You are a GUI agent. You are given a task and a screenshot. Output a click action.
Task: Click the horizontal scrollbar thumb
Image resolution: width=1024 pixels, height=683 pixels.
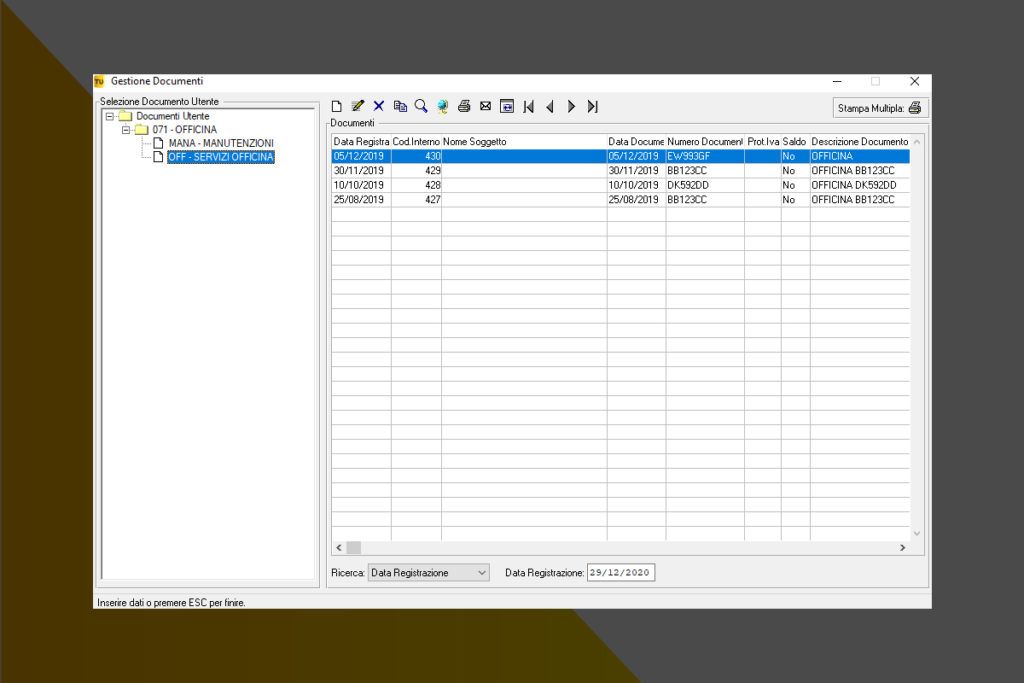353,548
